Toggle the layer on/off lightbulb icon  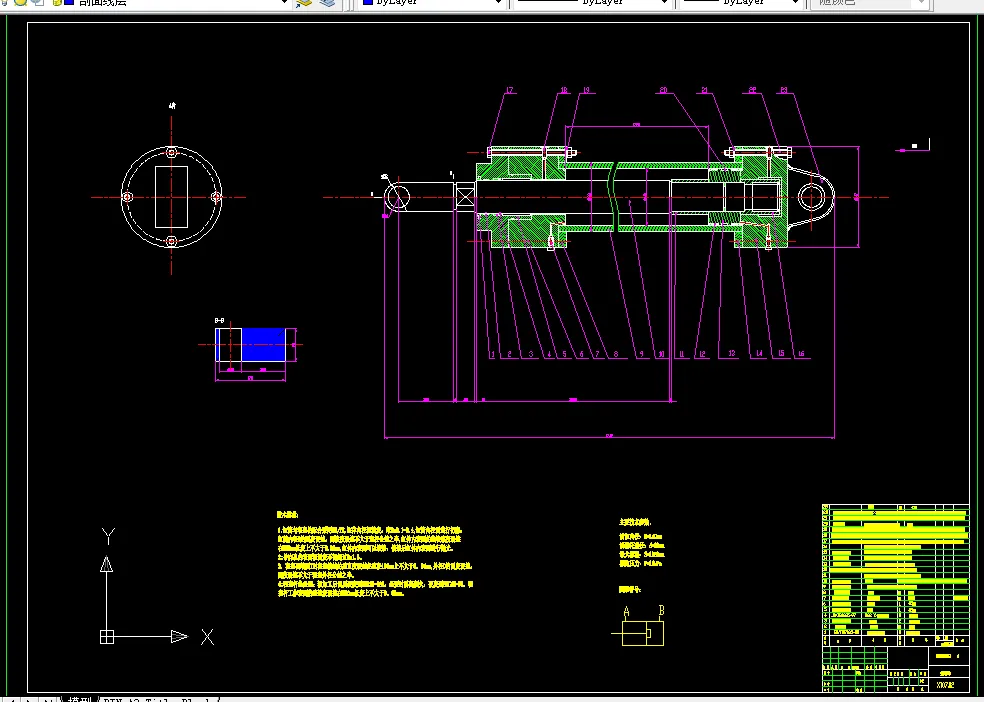point(5,2)
